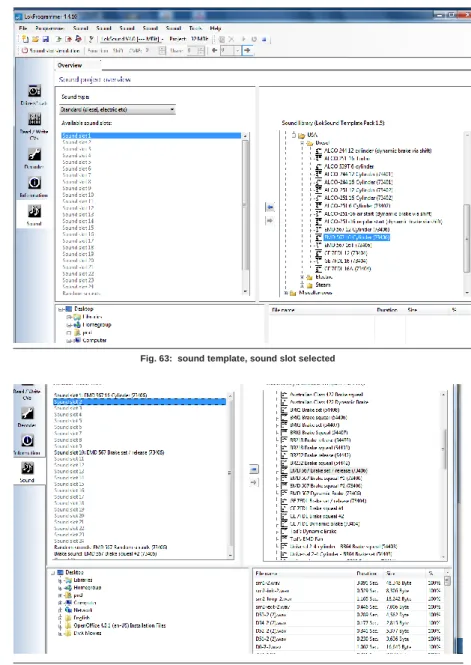The height and width of the screenshot is (665, 471).
Task: Select Desktop in Fig. 63 file tree
Action: [84, 309]
